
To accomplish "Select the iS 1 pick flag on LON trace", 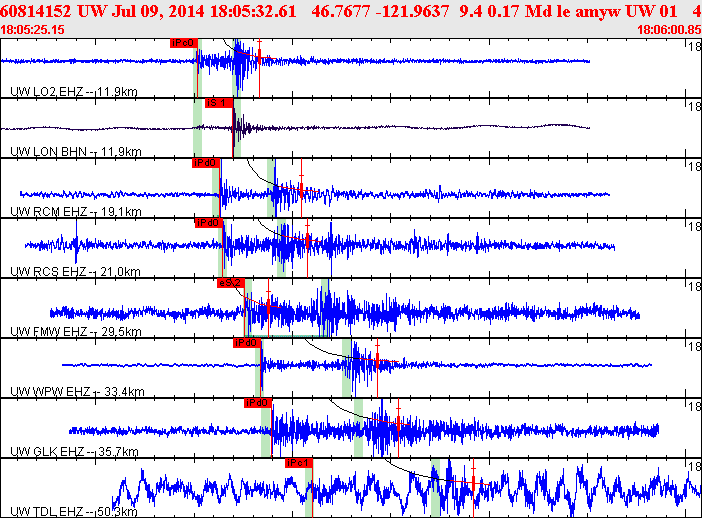I will tap(219, 103).
